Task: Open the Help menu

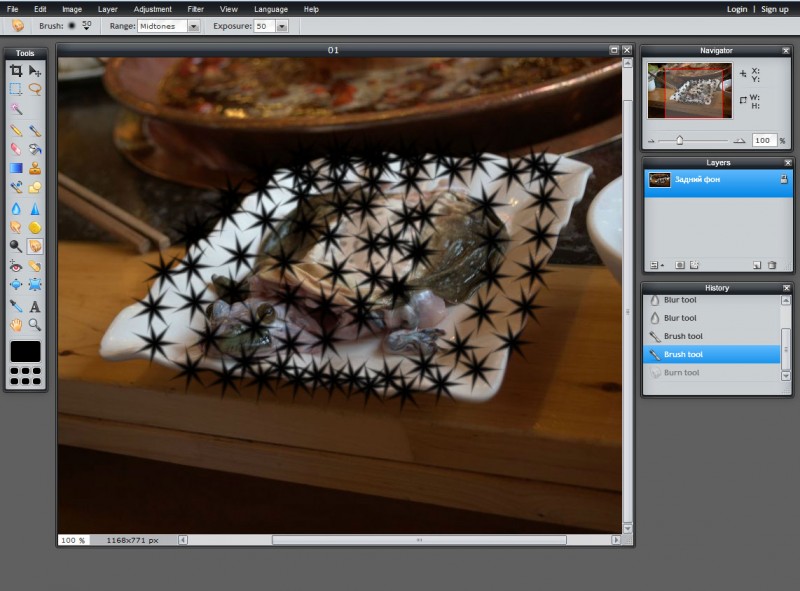Action: click(x=311, y=9)
